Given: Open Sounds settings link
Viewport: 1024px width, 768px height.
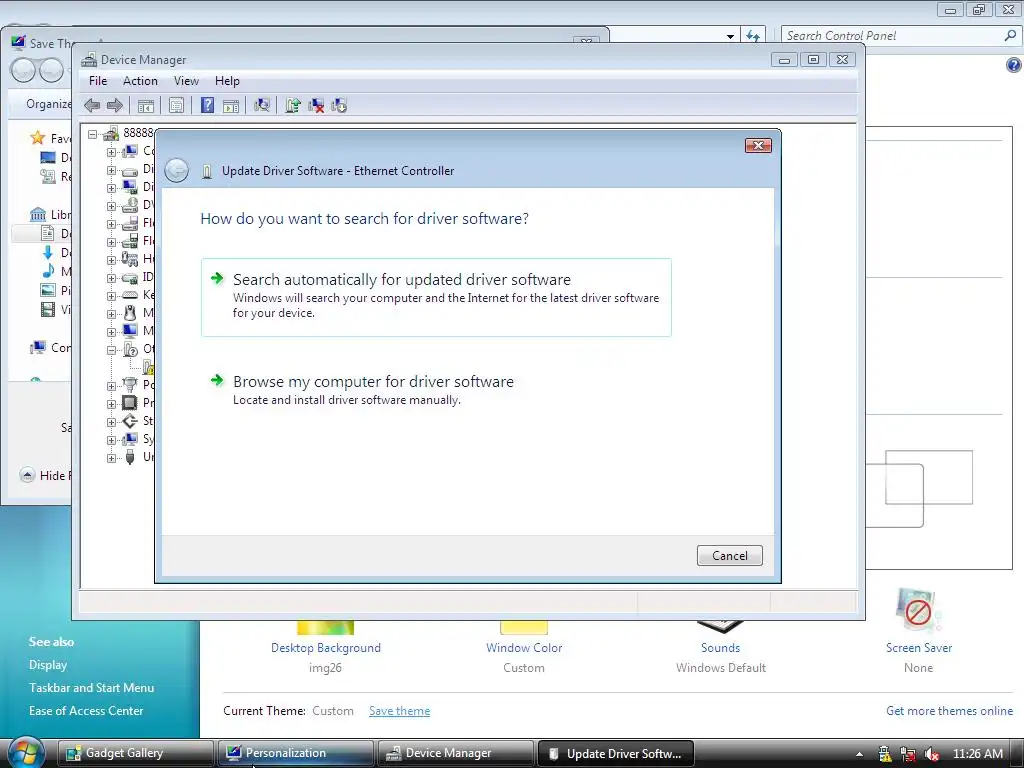Looking at the screenshot, I should pos(720,648).
